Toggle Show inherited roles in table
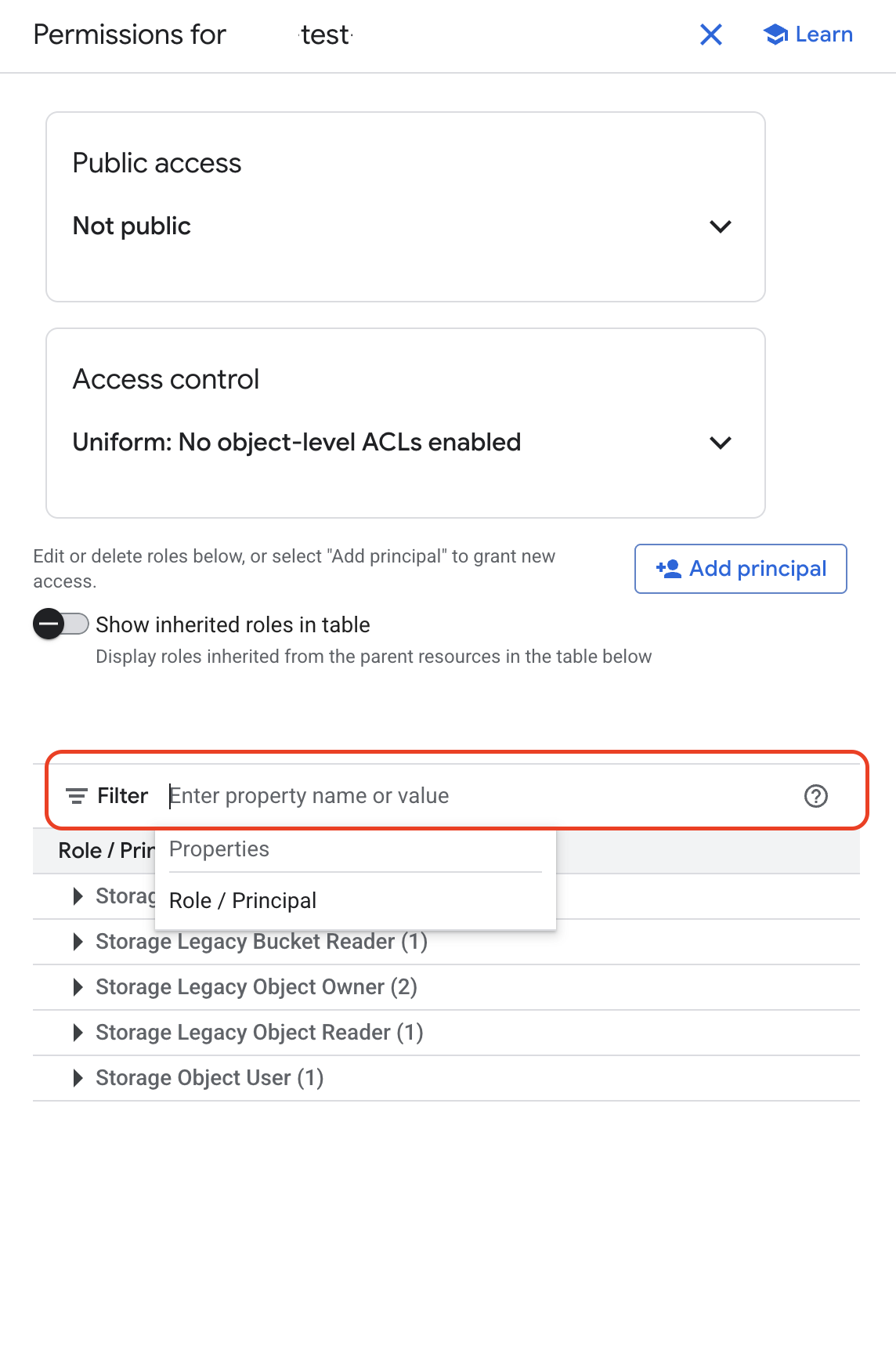 (60, 624)
